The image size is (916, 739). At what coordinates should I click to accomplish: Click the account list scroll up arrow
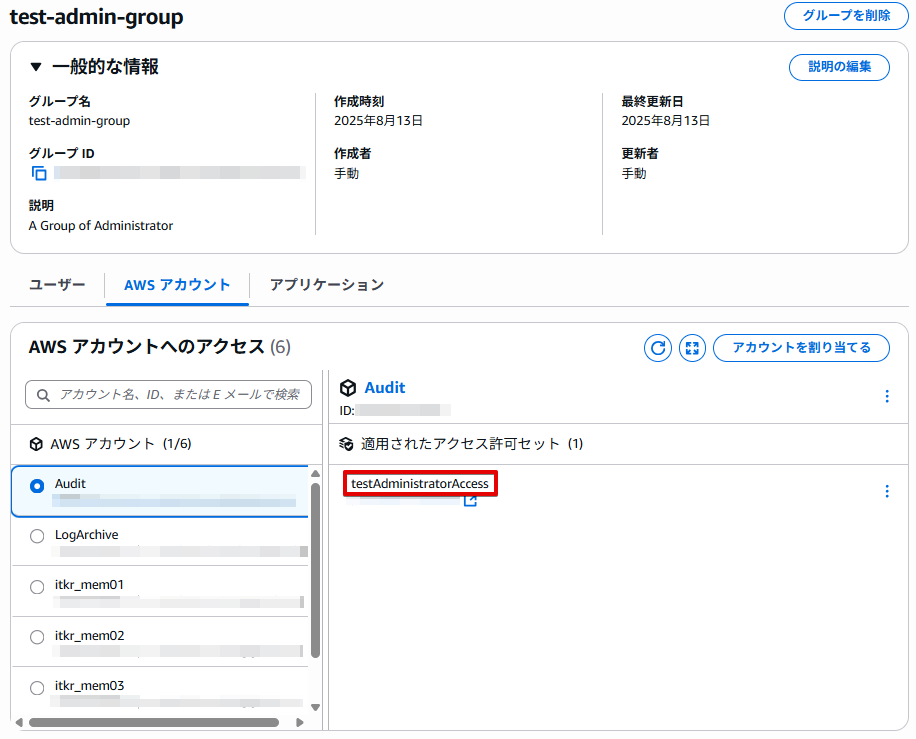(x=315, y=474)
